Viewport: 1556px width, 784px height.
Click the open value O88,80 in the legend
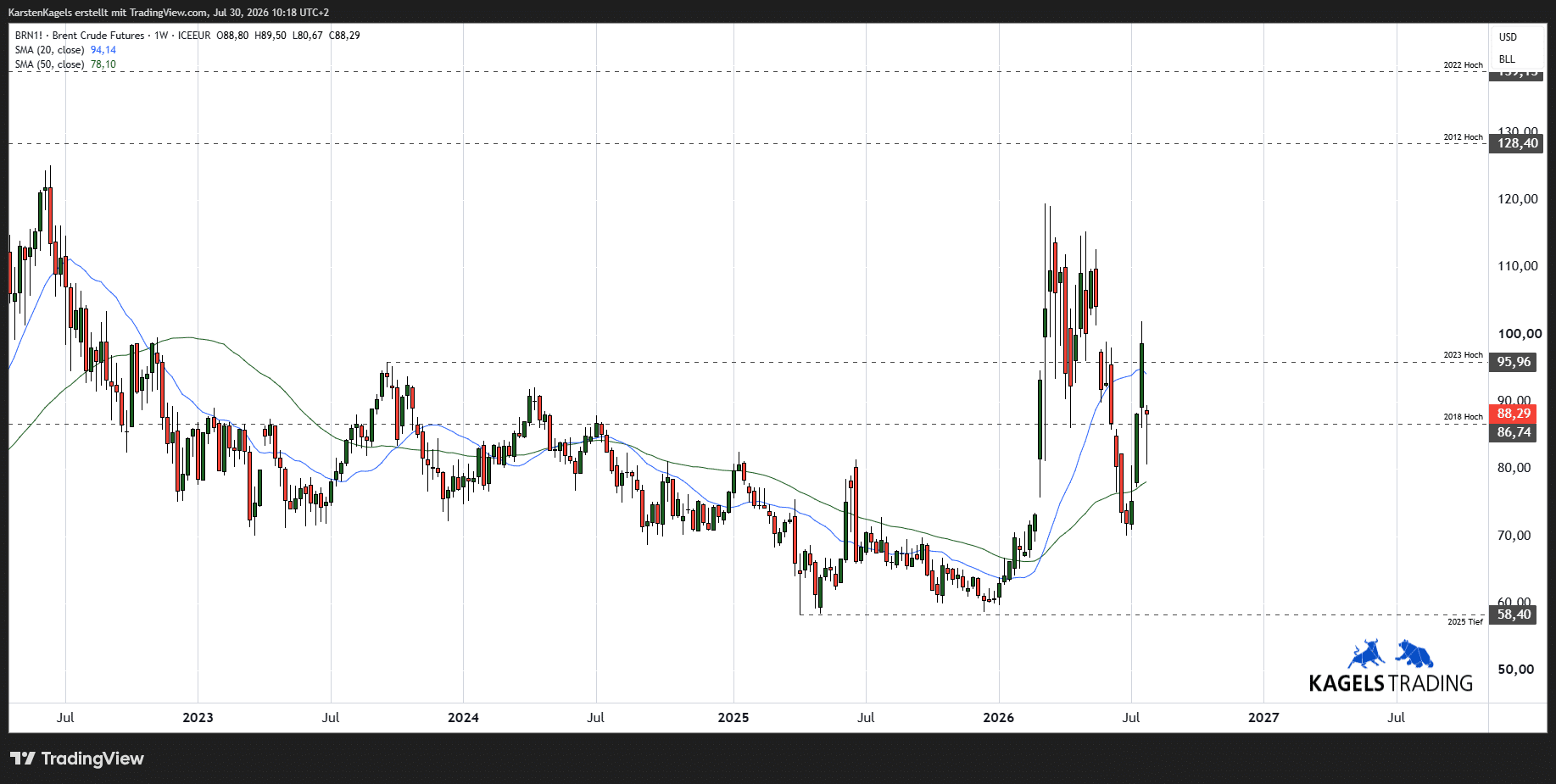coord(233,36)
